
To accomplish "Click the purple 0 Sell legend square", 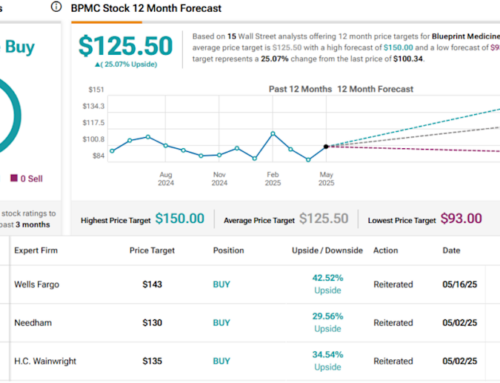I will [x=14, y=178].
